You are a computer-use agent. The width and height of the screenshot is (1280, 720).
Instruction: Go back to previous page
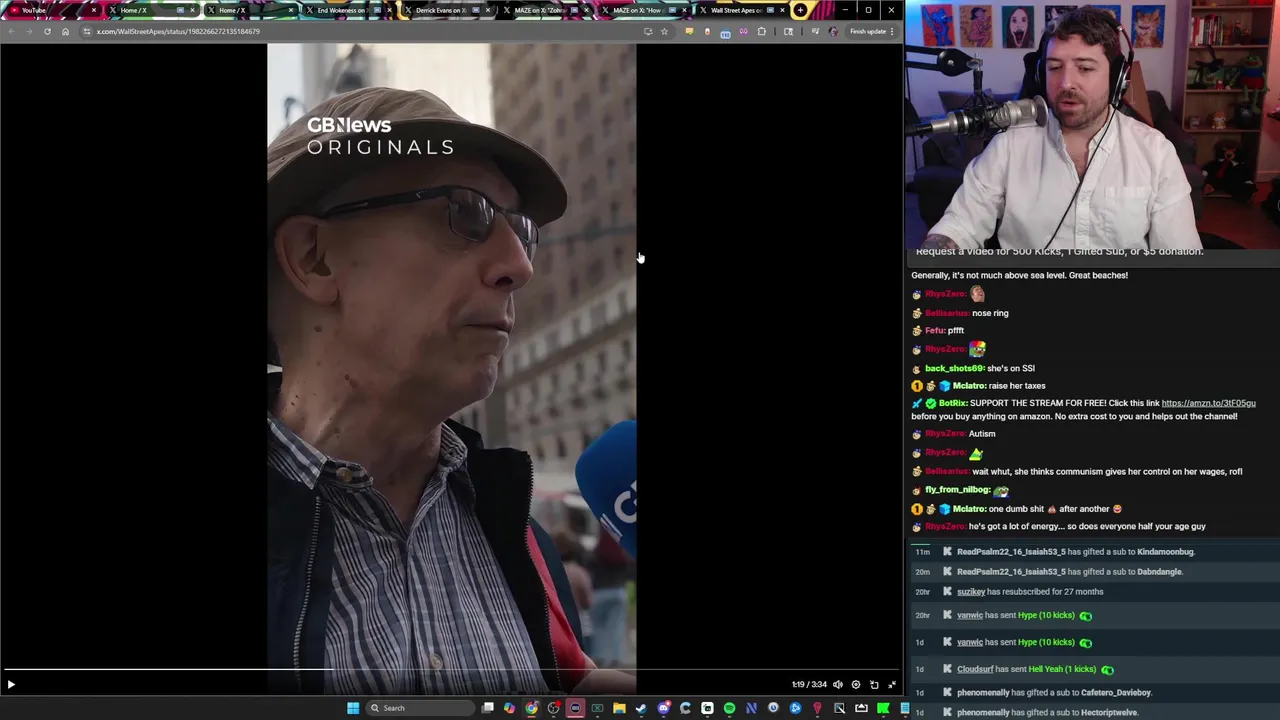[x=11, y=31]
